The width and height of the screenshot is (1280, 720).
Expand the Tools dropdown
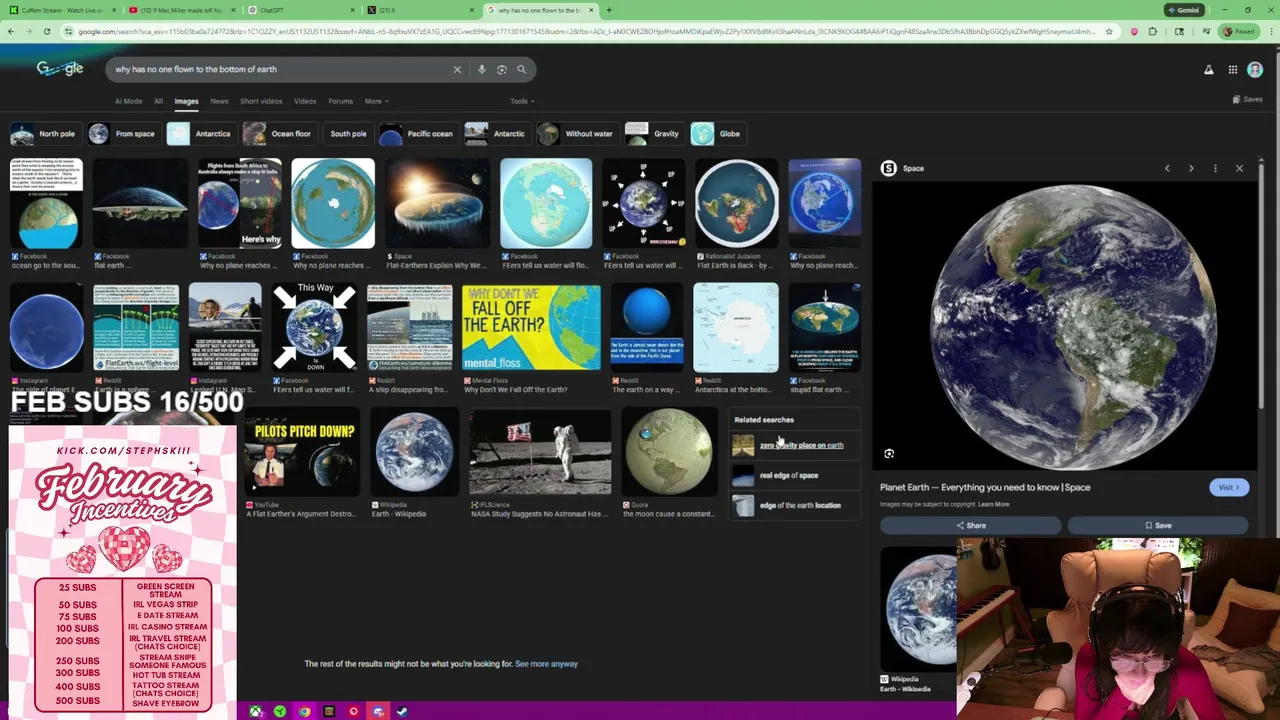(522, 101)
